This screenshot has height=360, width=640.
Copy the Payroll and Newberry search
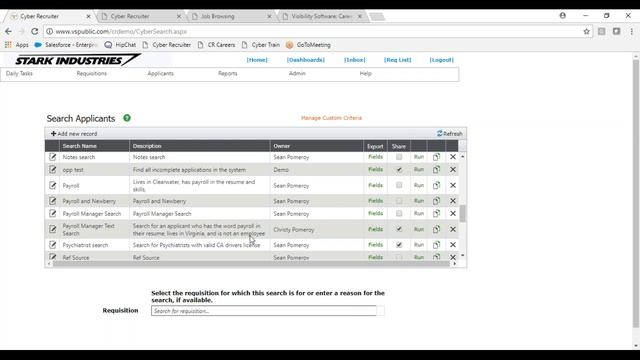tap(436, 201)
